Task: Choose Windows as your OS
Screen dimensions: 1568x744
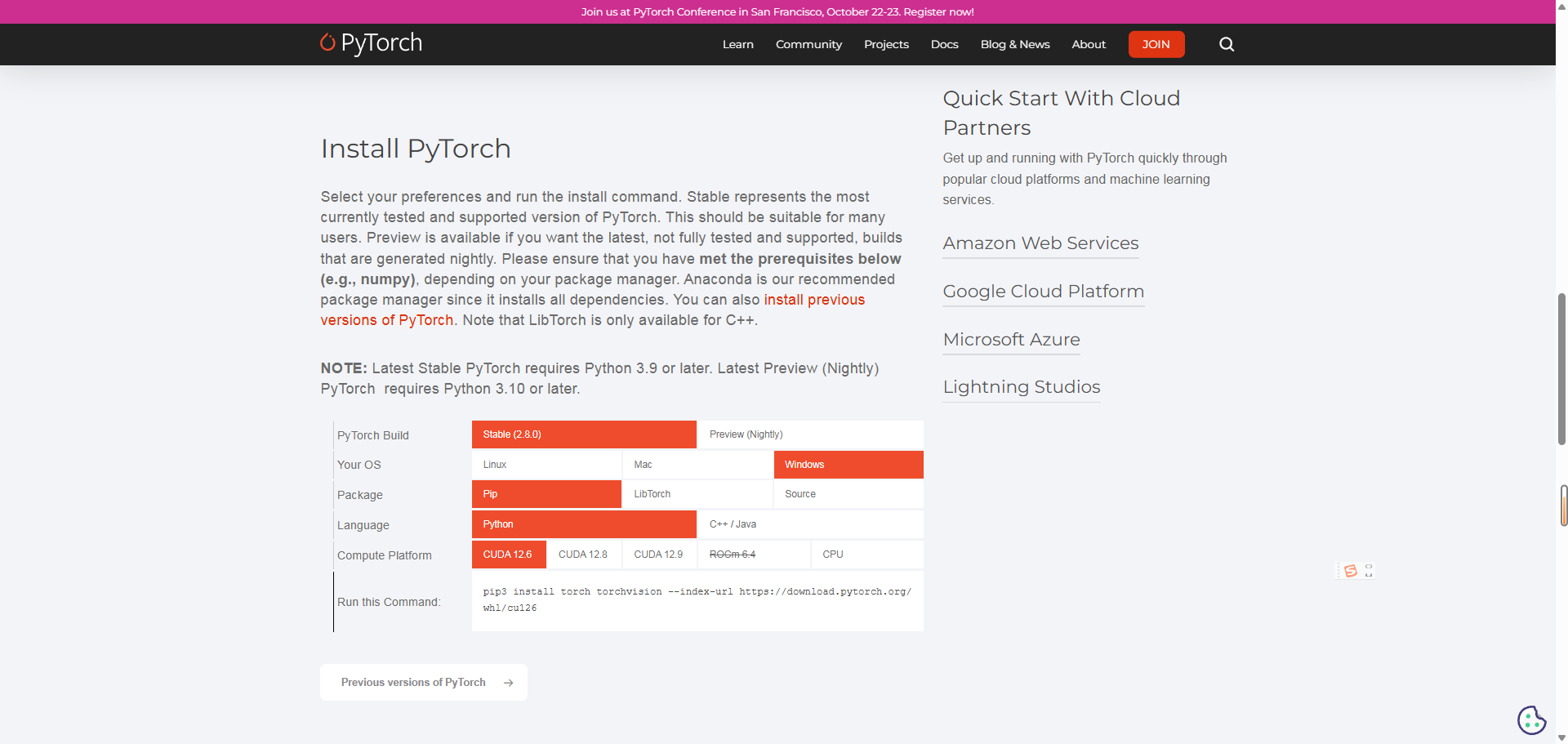Action: tap(849, 465)
